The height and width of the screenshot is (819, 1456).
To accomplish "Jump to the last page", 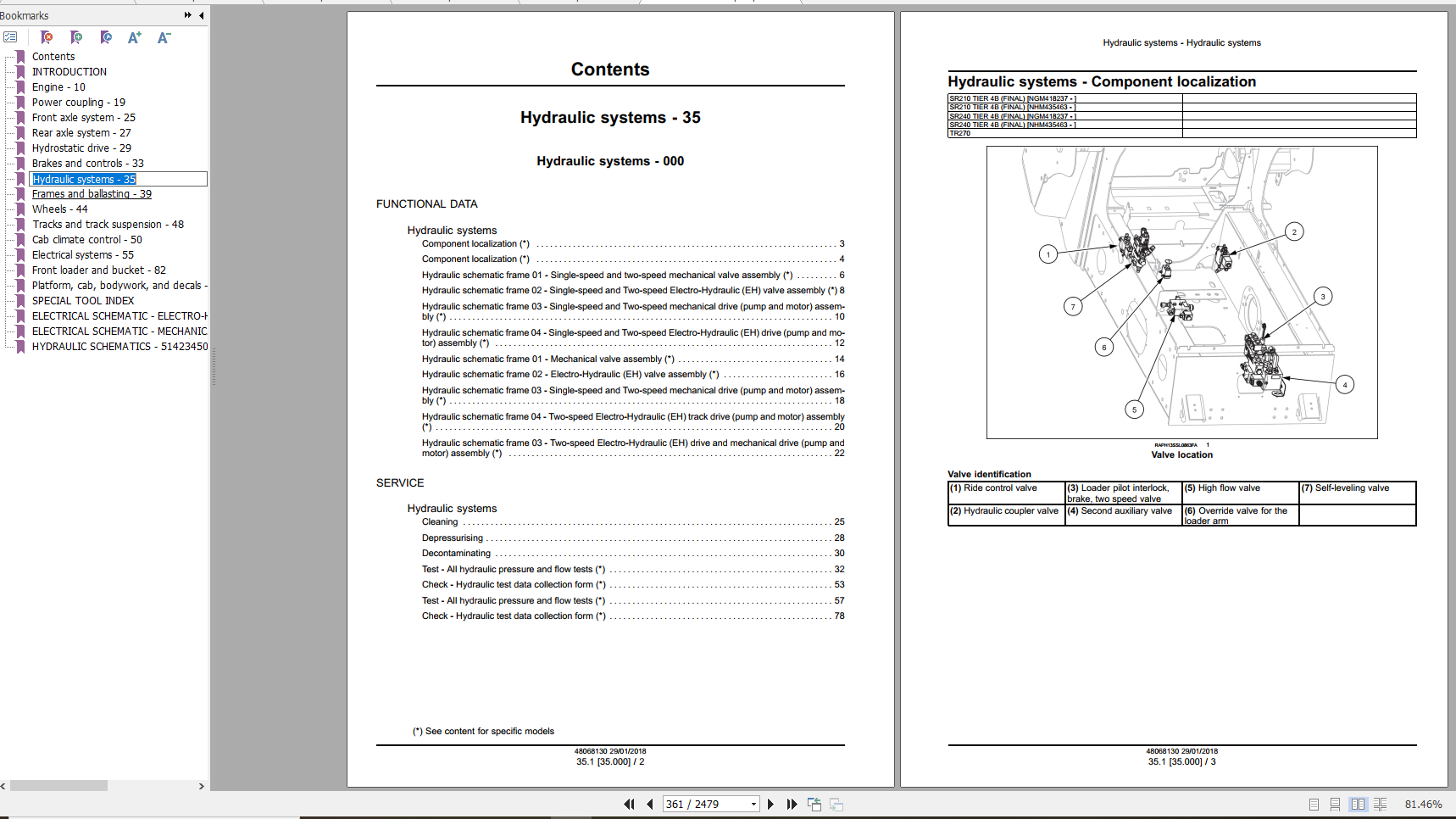I will [x=792, y=804].
